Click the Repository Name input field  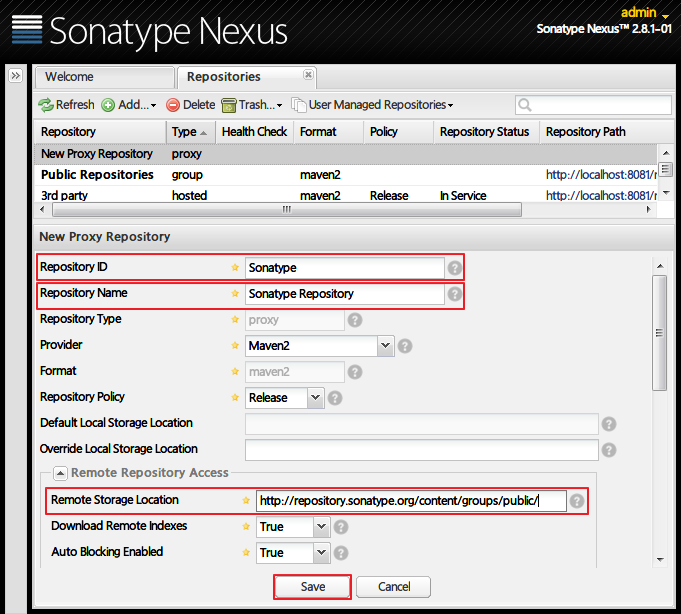(344, 294)
